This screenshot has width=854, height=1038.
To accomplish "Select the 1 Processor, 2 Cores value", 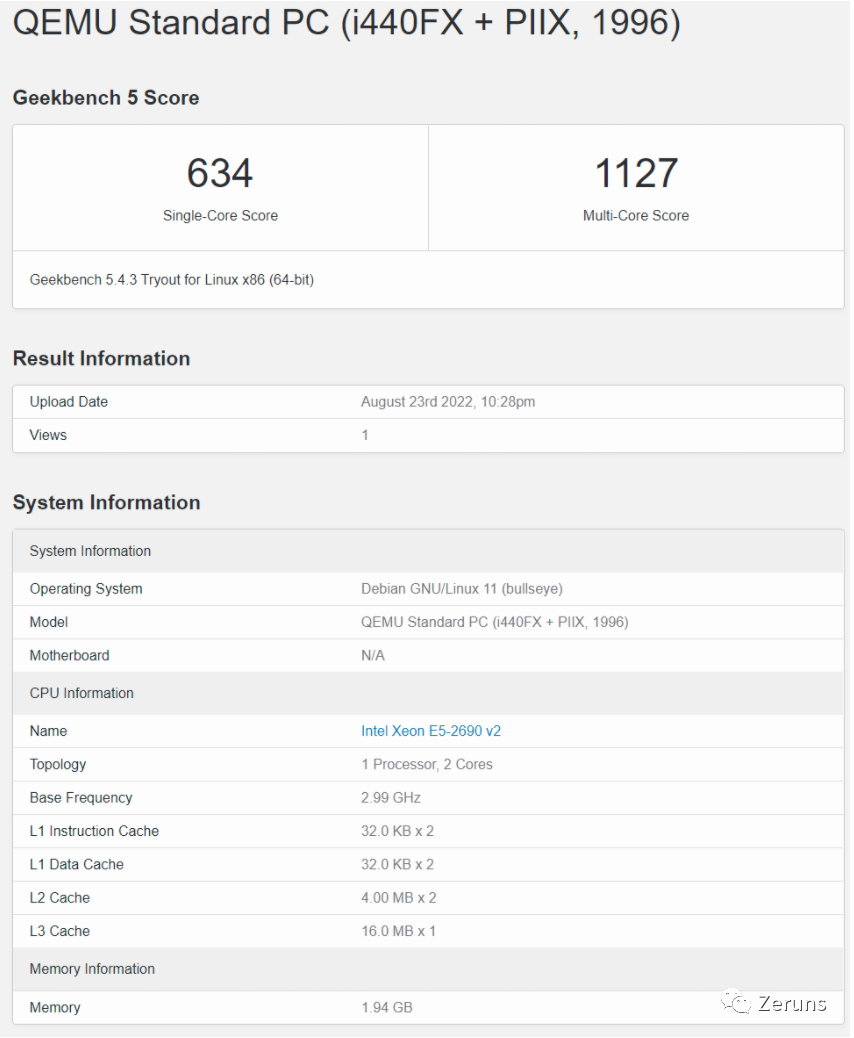I will [426, 765].
